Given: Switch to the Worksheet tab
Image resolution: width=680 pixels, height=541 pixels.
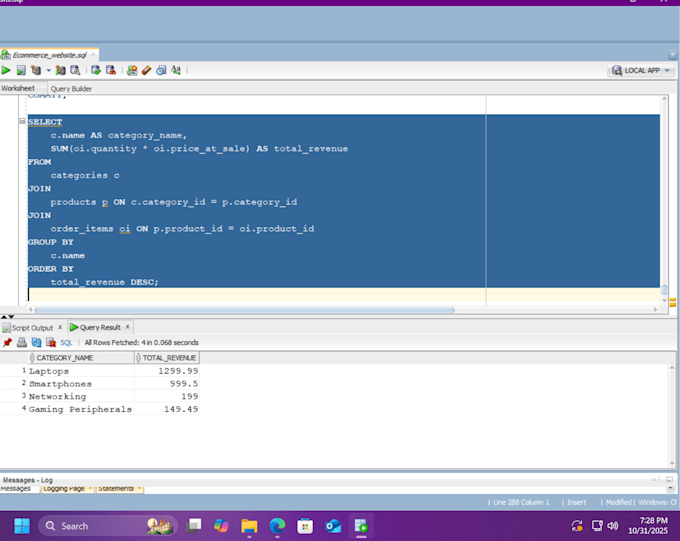Looking at the screenshot, I should point(18,88).
